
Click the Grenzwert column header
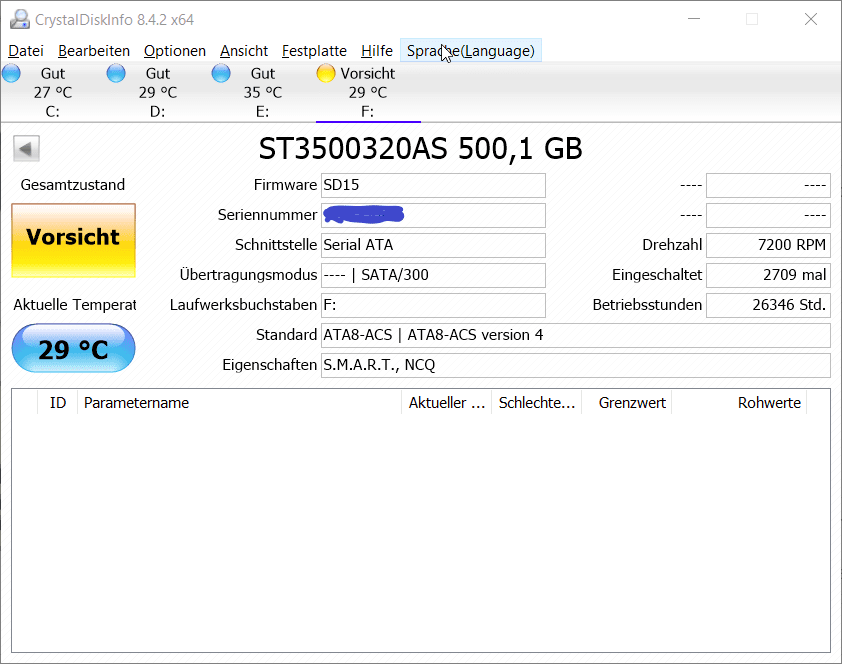(627, 403)
